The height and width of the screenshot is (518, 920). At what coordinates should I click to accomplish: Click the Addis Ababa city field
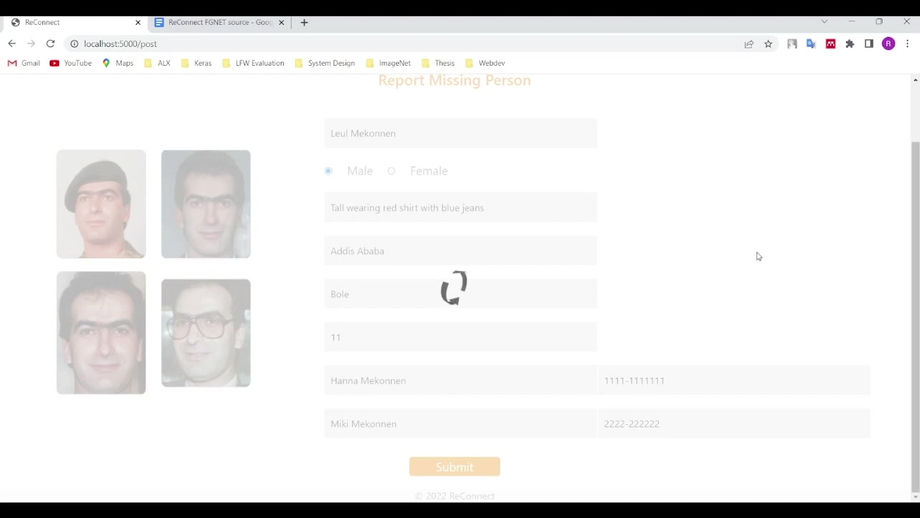461,251
